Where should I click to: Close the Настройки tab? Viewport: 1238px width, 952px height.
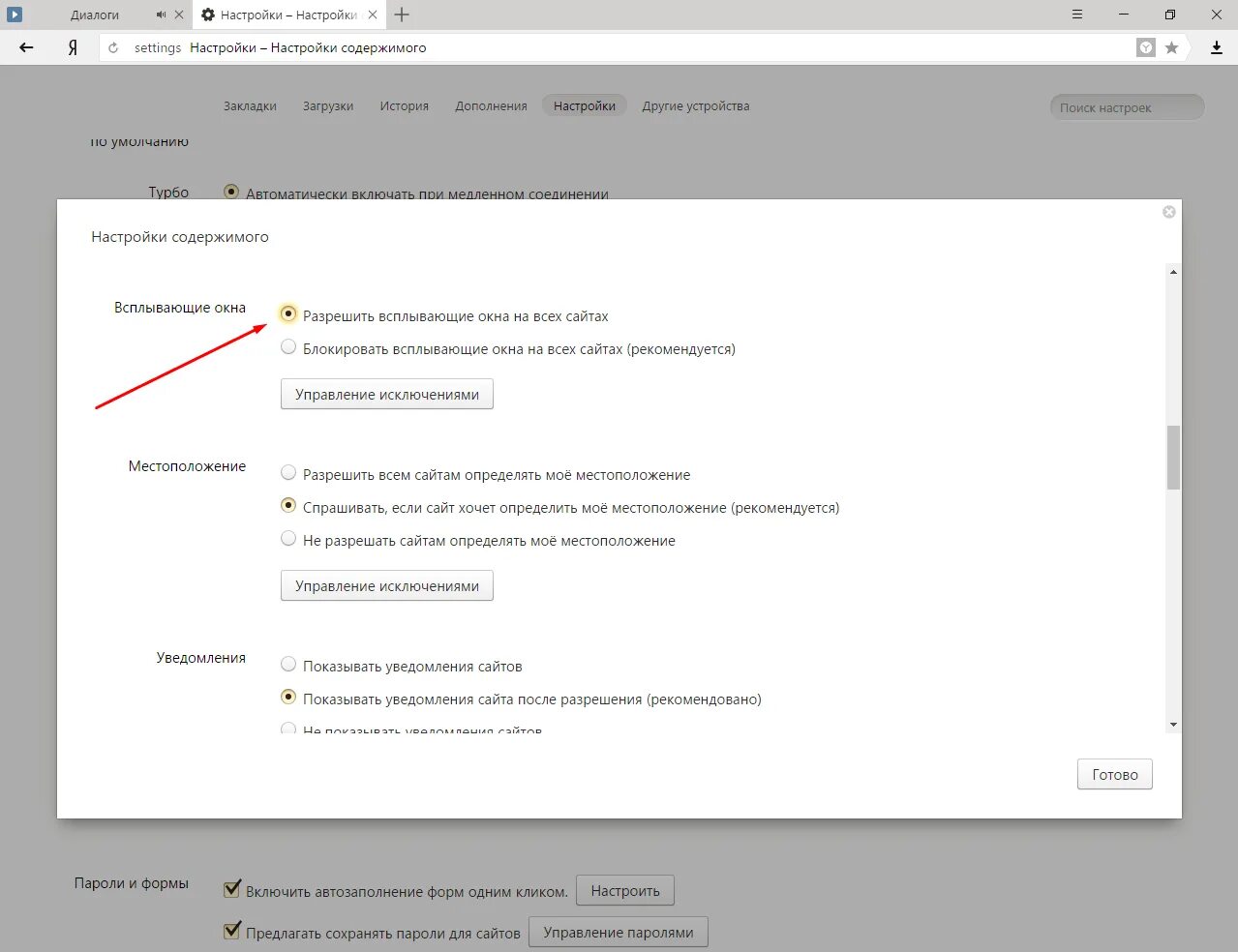(x=373, y=15)
